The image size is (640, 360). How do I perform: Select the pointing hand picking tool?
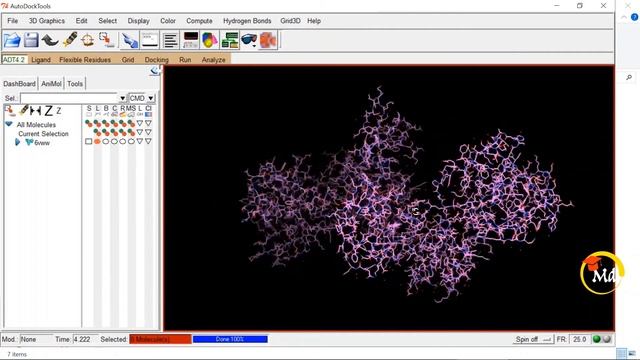tap(129, 40)
